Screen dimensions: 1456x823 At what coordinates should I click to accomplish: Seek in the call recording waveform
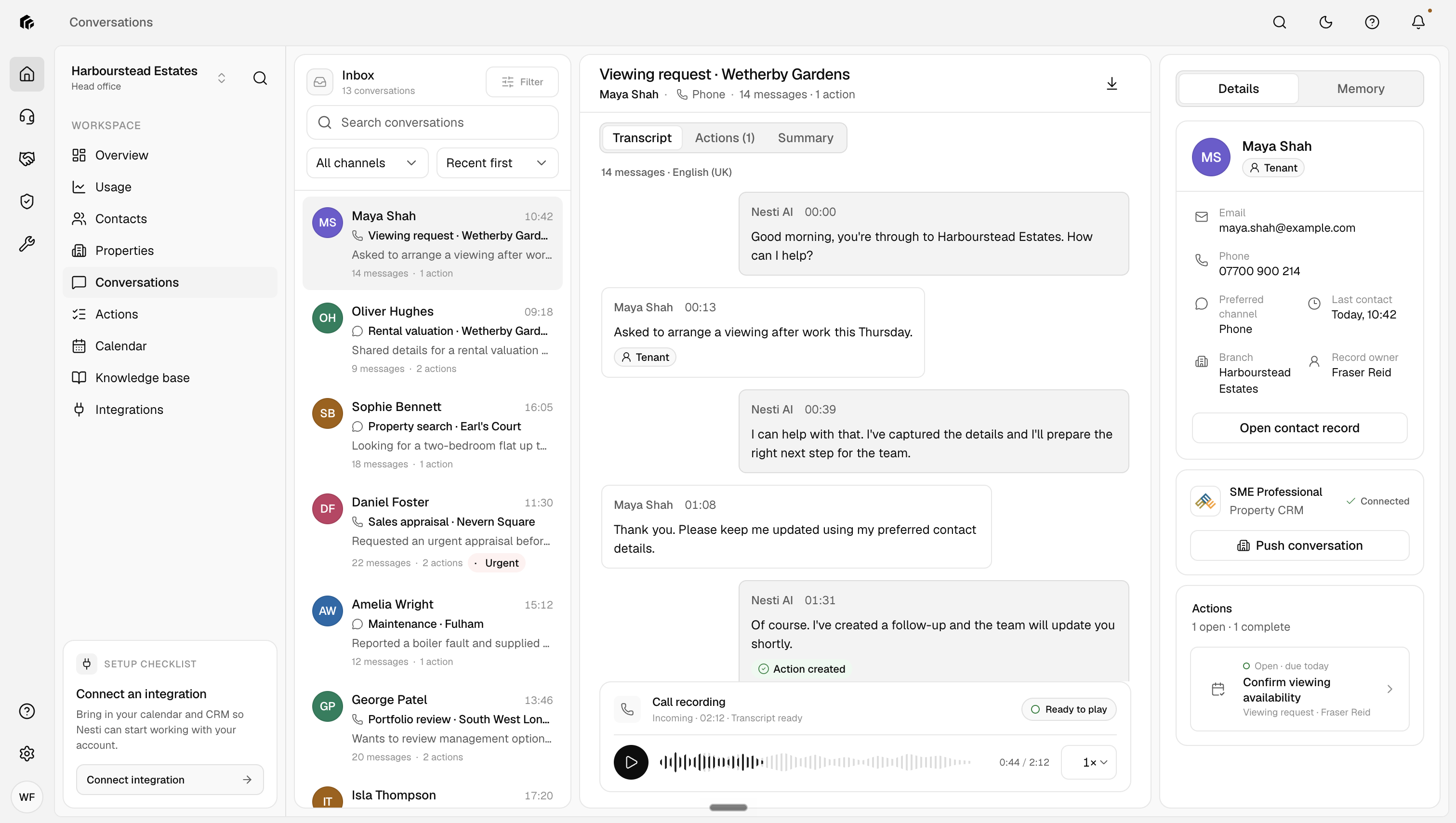tap(815, 762)
